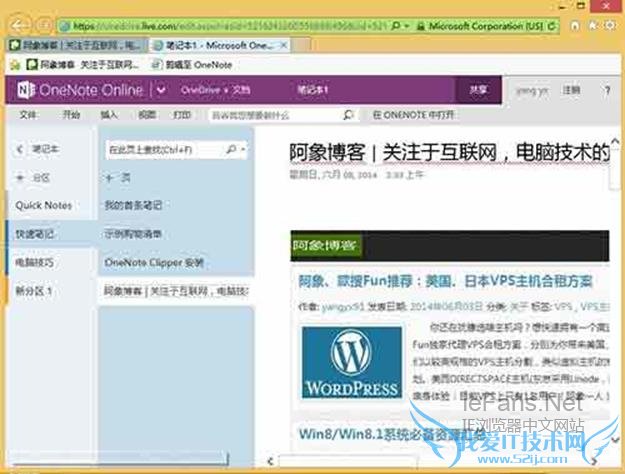Viewport: 625px width, 474px height.
Task: Click the refresh icon in address bar
Action: click(x=552, y=26)
